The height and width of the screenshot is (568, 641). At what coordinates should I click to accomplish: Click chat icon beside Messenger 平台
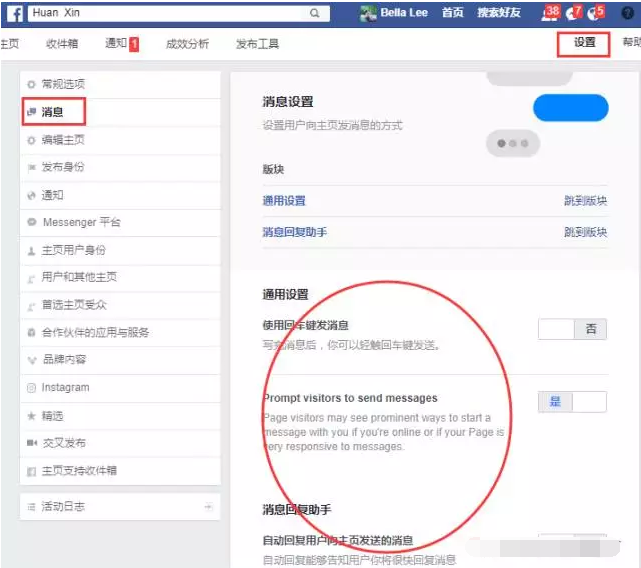[x=31, y=222]
